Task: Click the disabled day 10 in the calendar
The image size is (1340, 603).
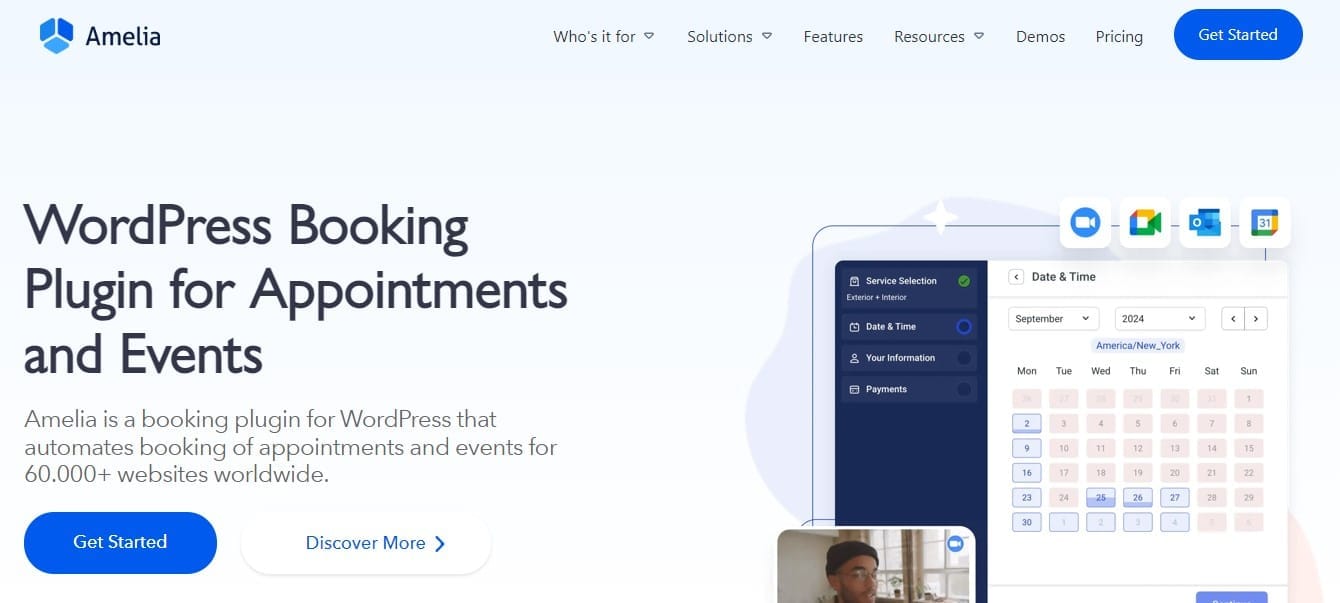Action: [1064, 449]
